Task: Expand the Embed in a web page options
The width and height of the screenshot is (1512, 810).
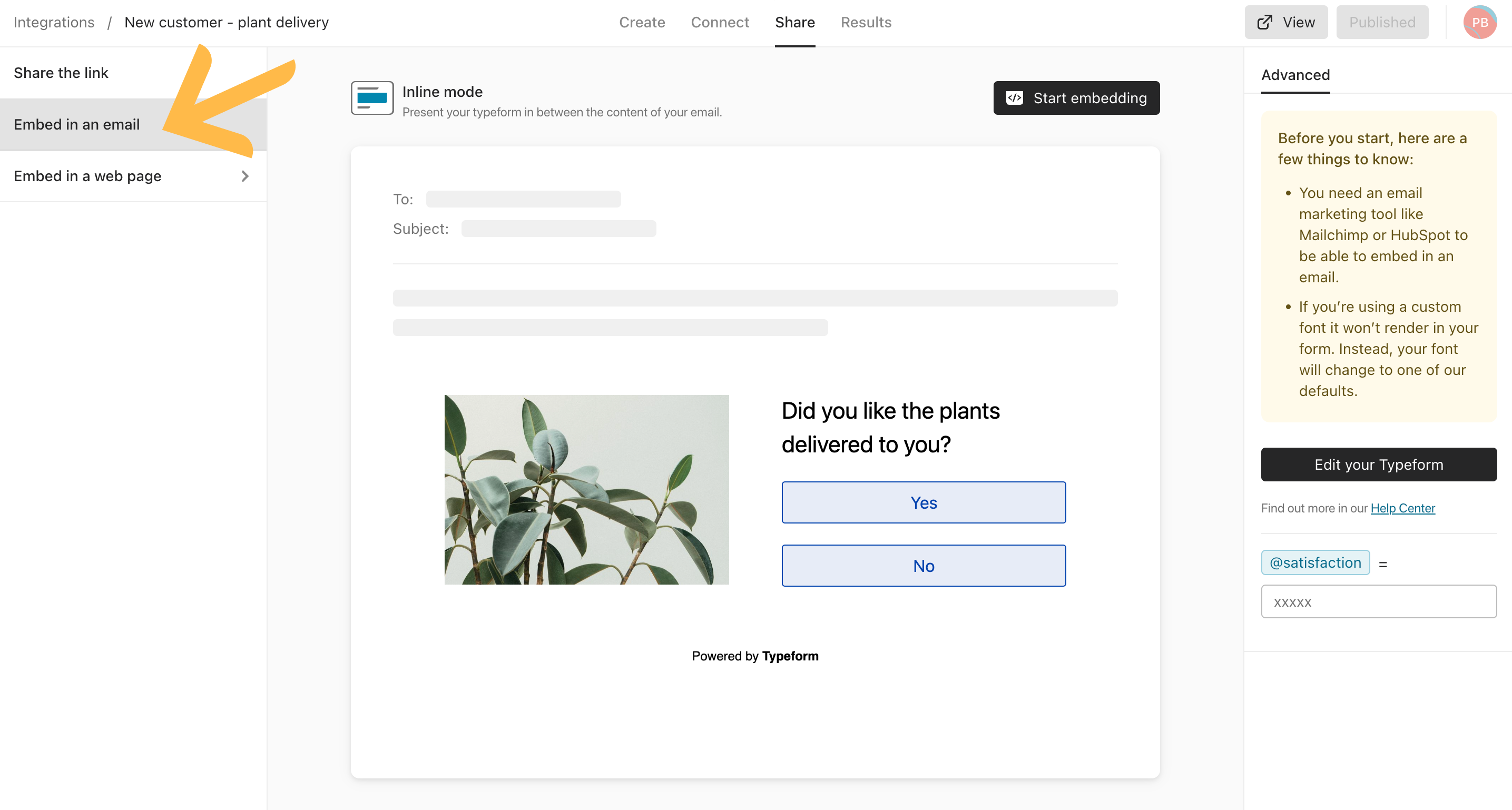Action: [87, 175]
